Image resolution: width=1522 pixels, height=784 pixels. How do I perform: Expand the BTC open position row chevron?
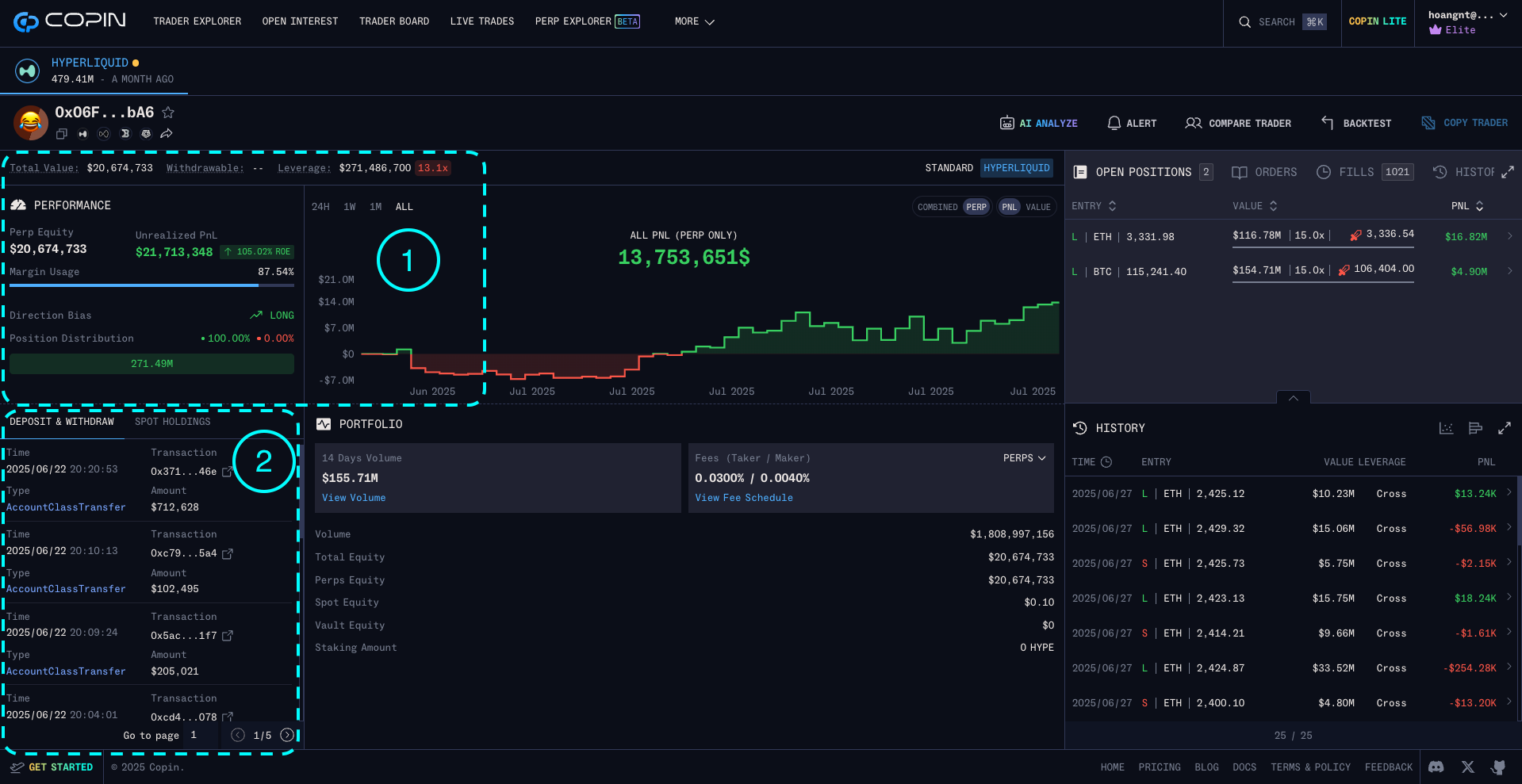point(1510,271)
